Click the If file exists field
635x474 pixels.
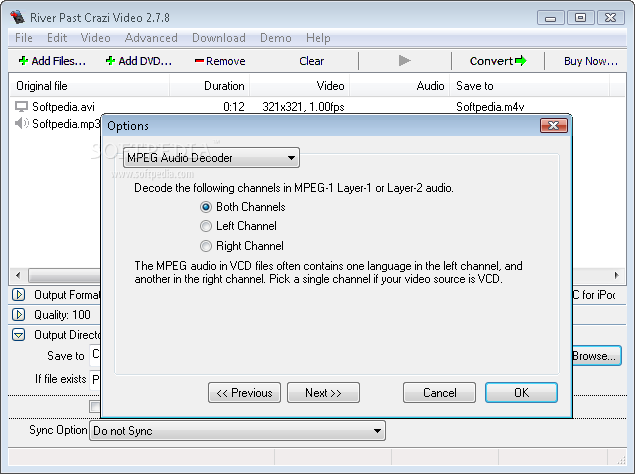pyautogui.click(x=95, y=380)
